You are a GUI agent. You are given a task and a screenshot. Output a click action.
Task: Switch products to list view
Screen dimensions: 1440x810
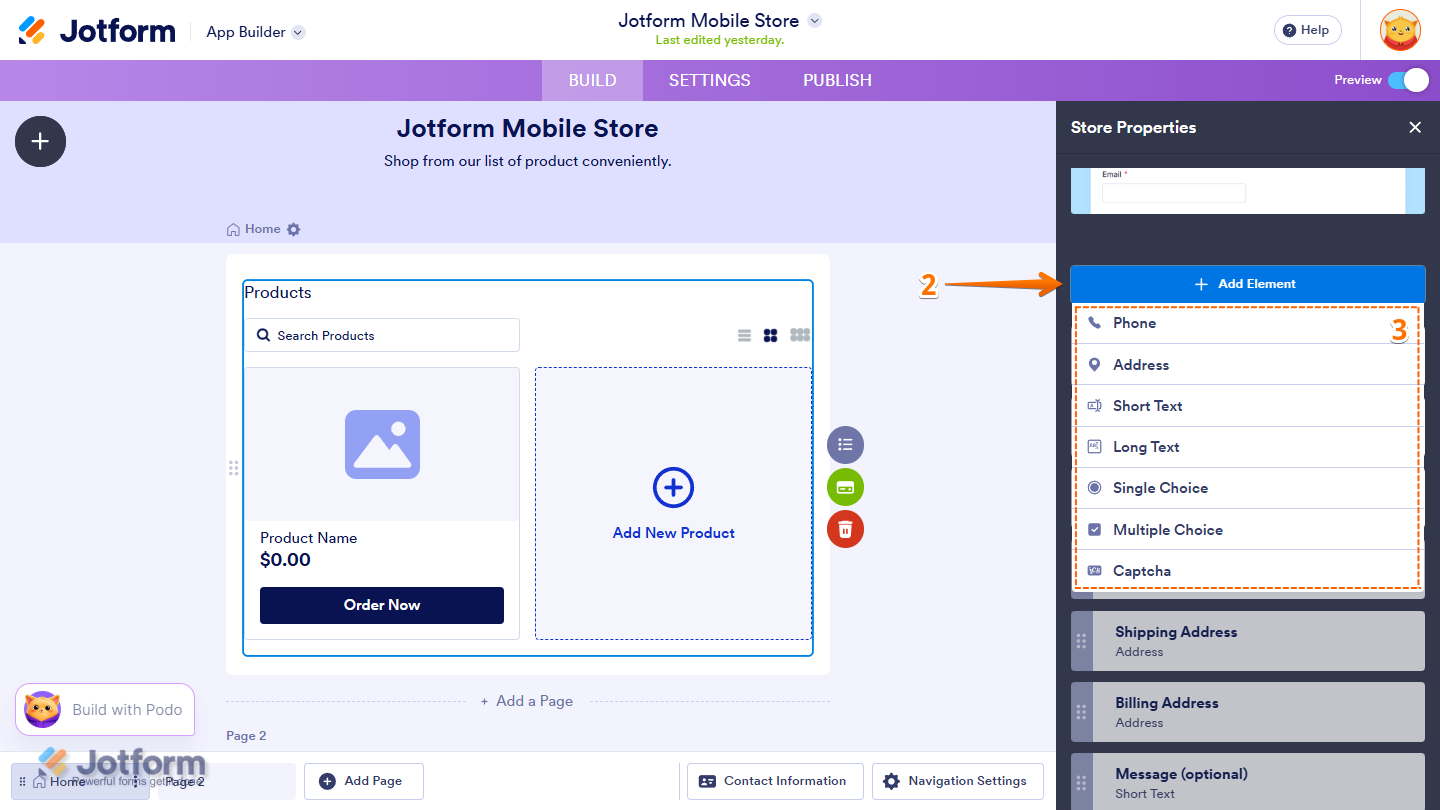click(x=744, y=335)
